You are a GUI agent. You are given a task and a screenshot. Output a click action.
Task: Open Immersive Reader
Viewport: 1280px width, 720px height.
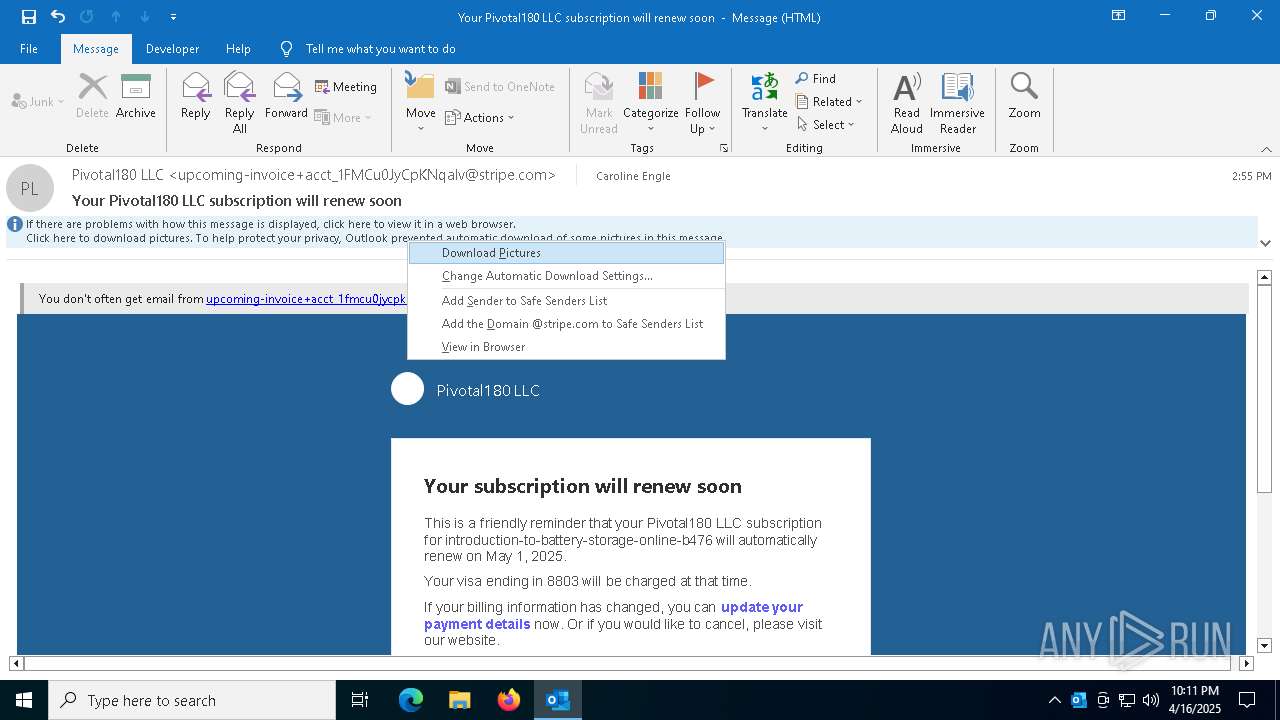coord(958,103)
